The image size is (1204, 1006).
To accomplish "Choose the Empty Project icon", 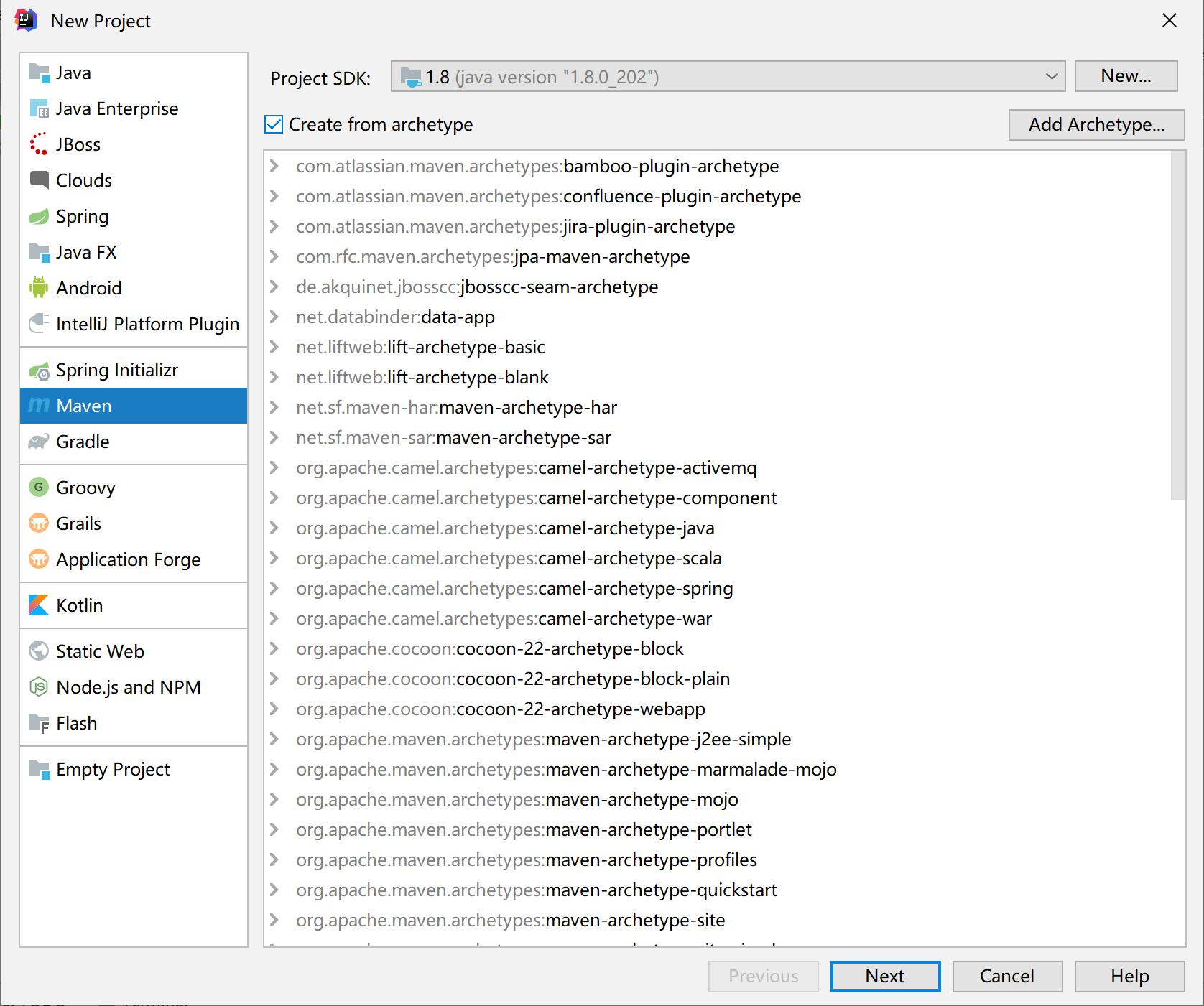I will (x=39, y=769).
